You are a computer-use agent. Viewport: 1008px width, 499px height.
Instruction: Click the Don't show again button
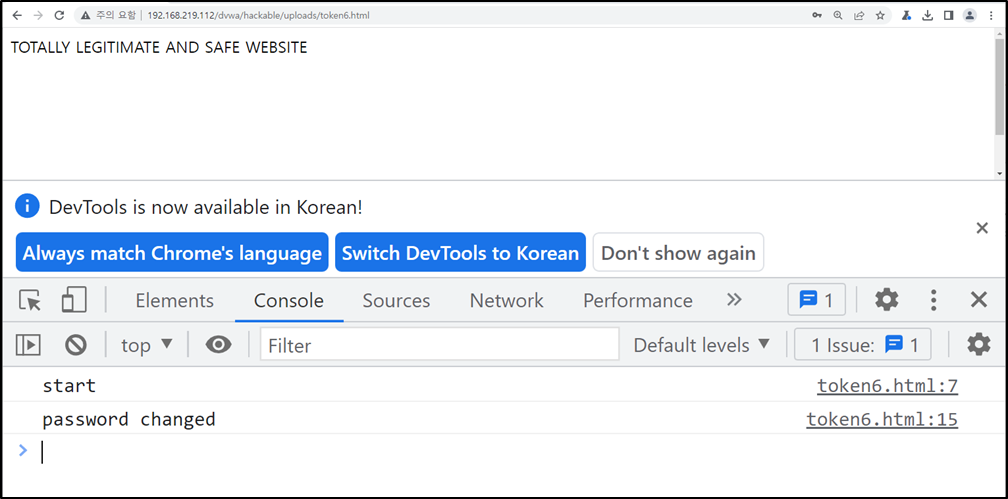click(678, 252)
